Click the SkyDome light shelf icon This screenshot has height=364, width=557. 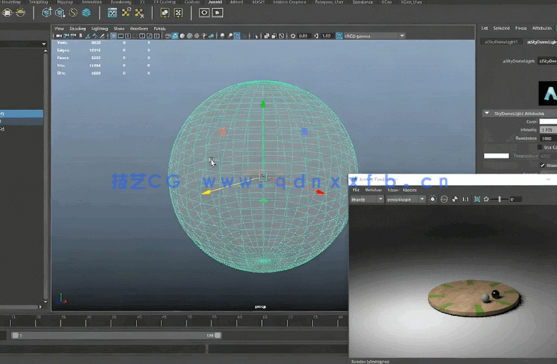click(x=7, y=13)
